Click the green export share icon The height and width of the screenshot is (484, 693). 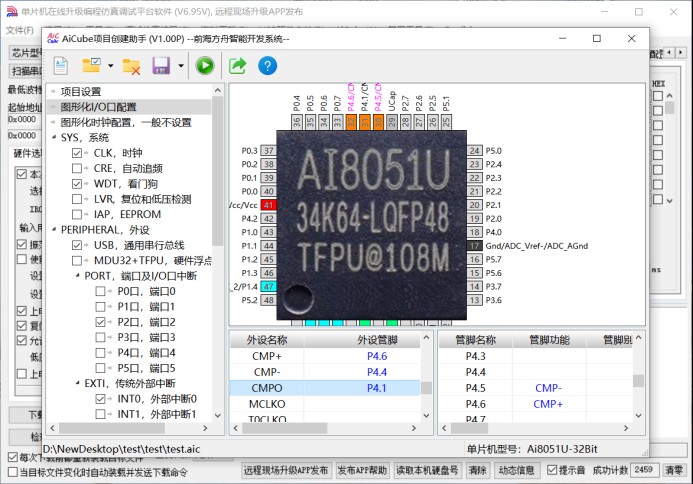point(237,66)
